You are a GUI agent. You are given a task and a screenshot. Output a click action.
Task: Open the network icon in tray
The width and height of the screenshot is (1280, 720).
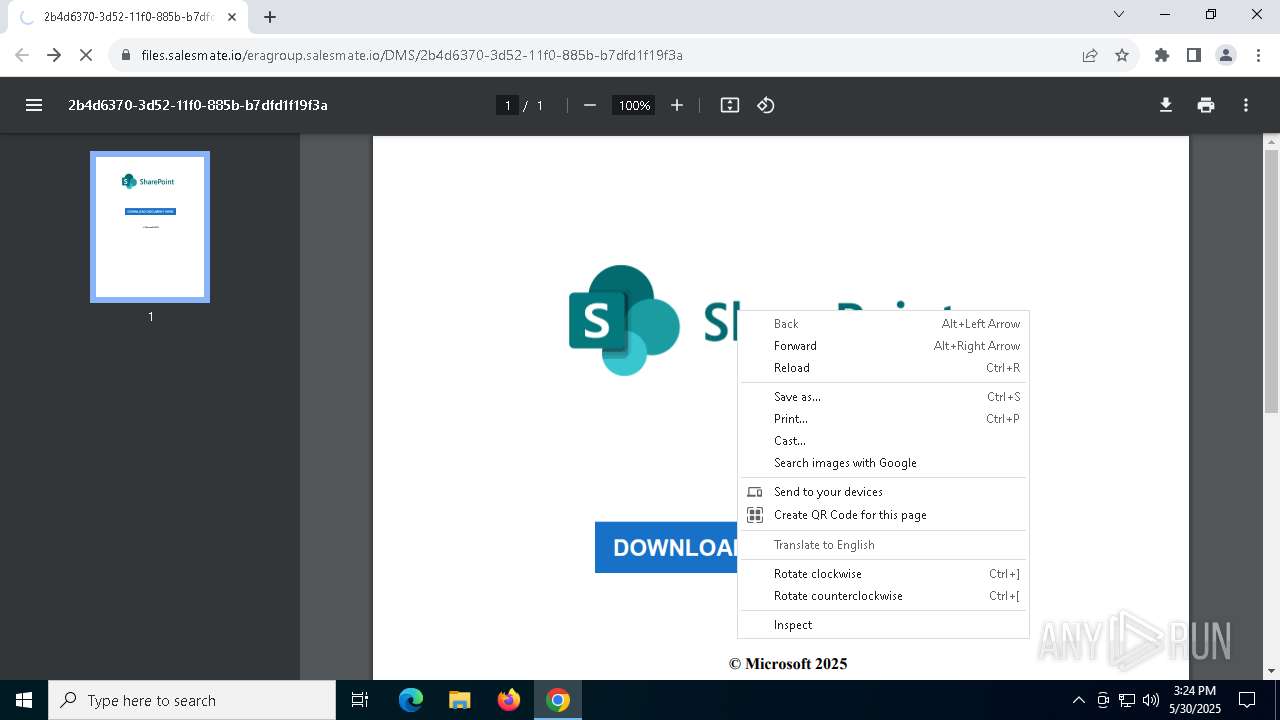coord(1127,700)
